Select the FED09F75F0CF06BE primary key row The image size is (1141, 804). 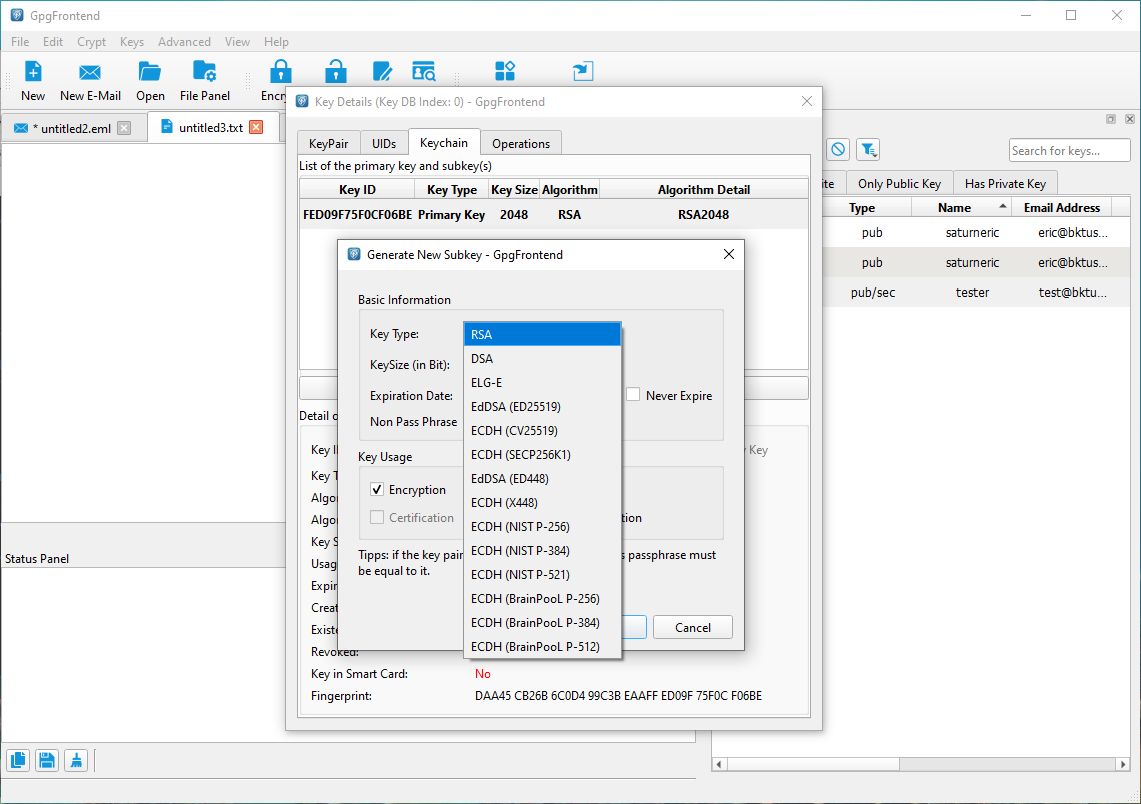[554, 215]
